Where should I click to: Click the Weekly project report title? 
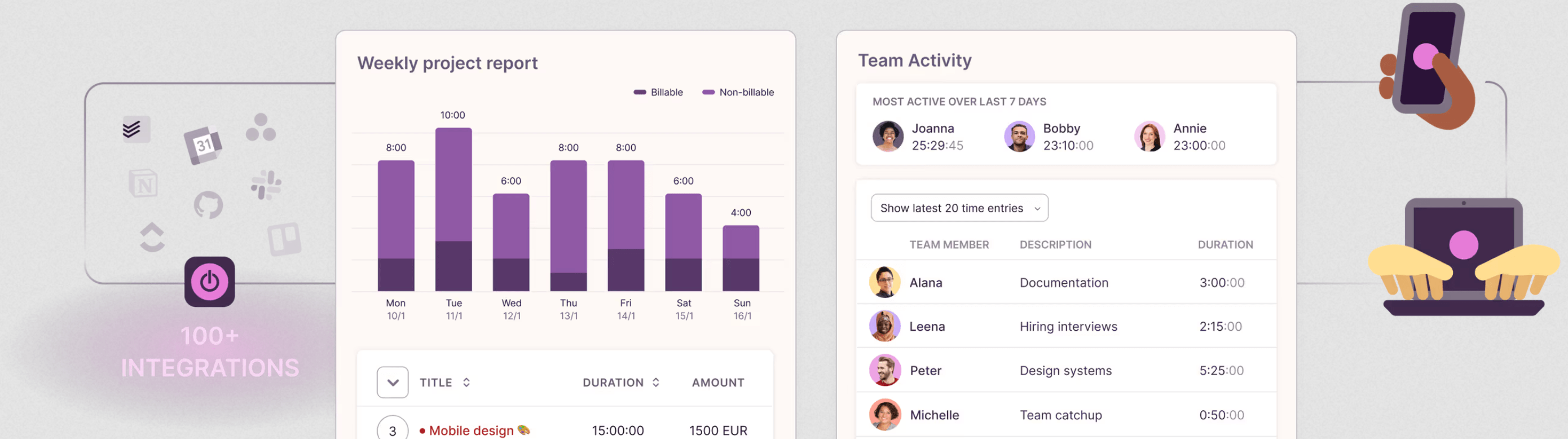pos(447,63)
